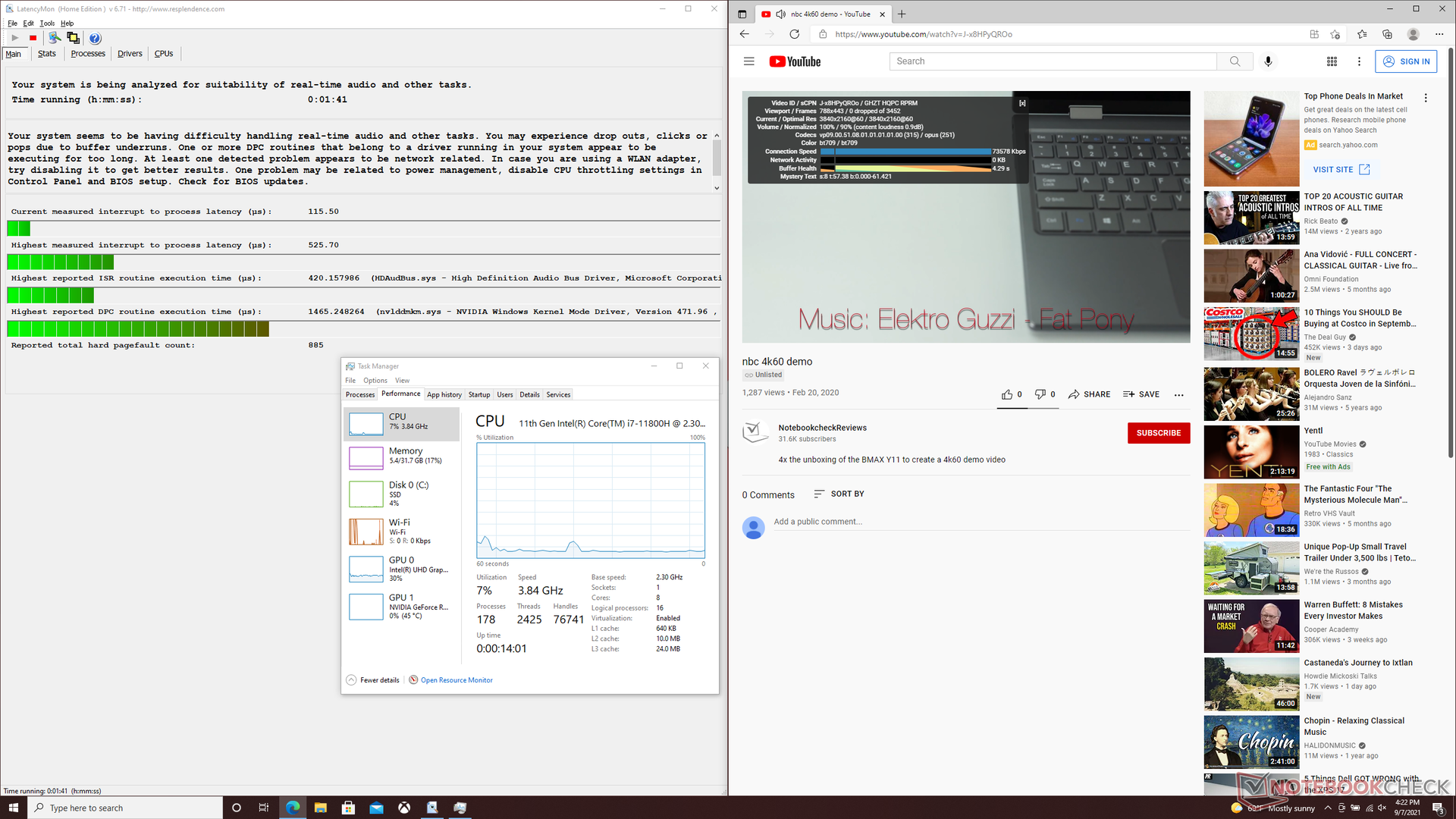Screen dimensions: 1456x819
Task: Click the YouTube logo
Action: pos(795,61)
